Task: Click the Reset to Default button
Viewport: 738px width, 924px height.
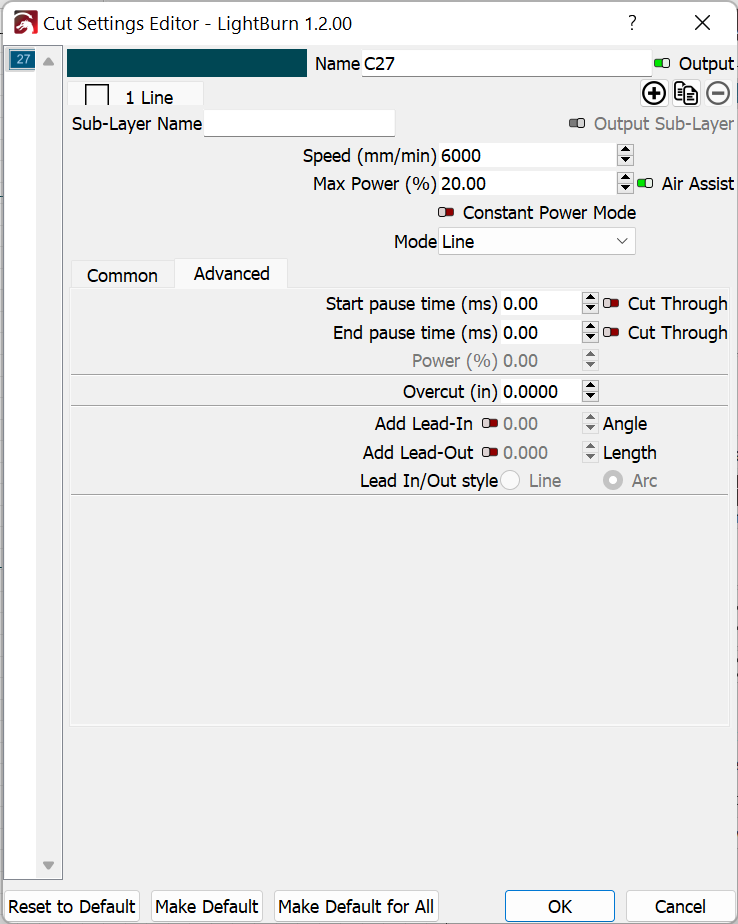Action: pos(72,906)
